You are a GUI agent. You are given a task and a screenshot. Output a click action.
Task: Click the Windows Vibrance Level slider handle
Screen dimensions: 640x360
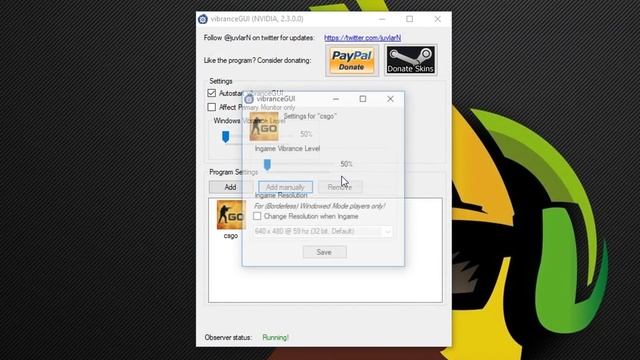tap(225, 137)
